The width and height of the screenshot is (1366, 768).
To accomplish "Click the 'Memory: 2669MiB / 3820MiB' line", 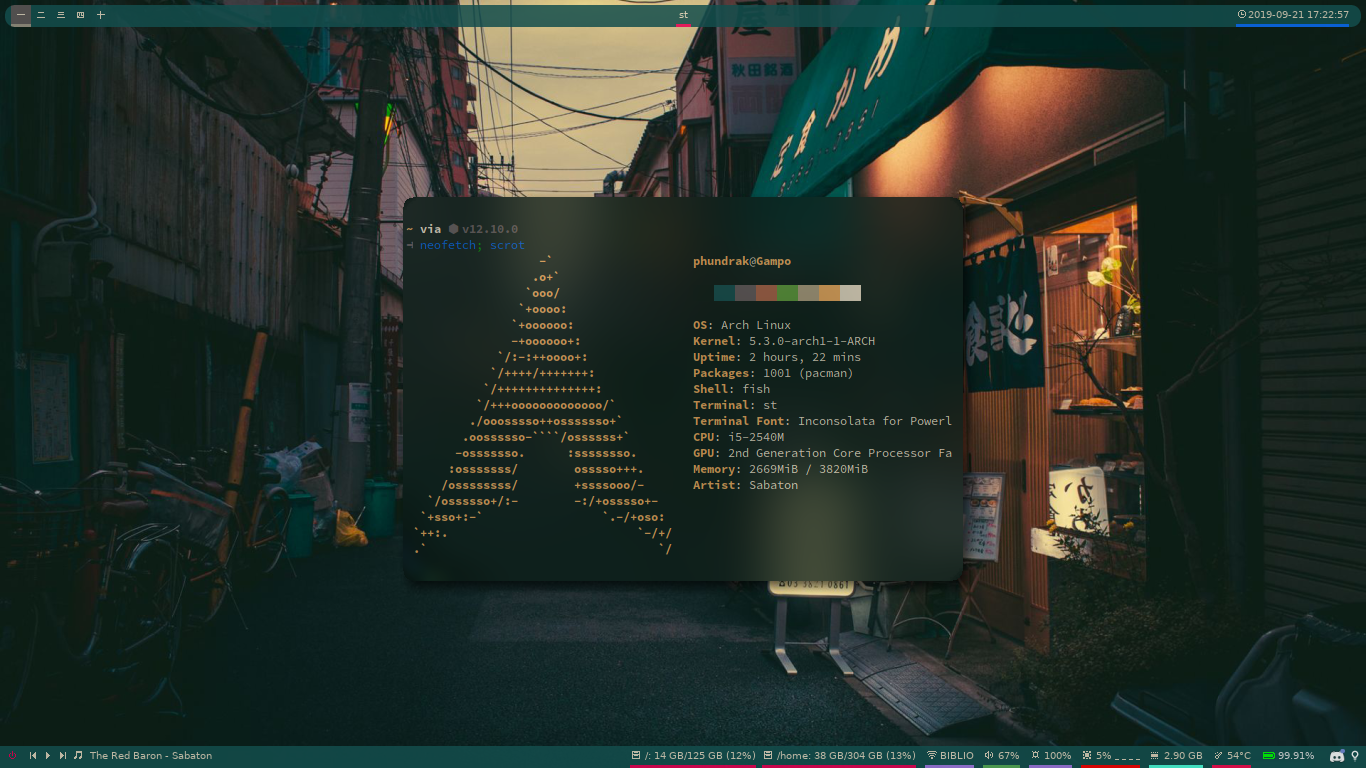I will pyautogui.click(x=780, y=469).
